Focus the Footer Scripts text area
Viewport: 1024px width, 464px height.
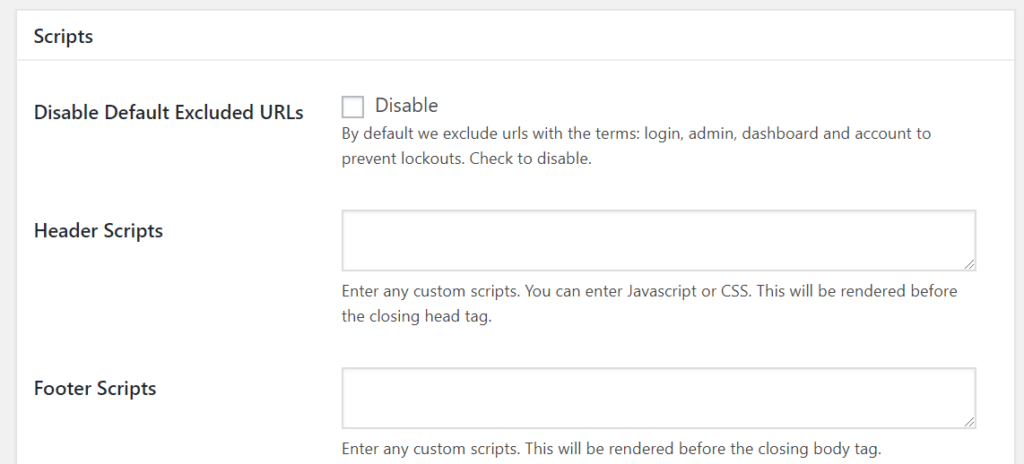(x=658, y=398)
